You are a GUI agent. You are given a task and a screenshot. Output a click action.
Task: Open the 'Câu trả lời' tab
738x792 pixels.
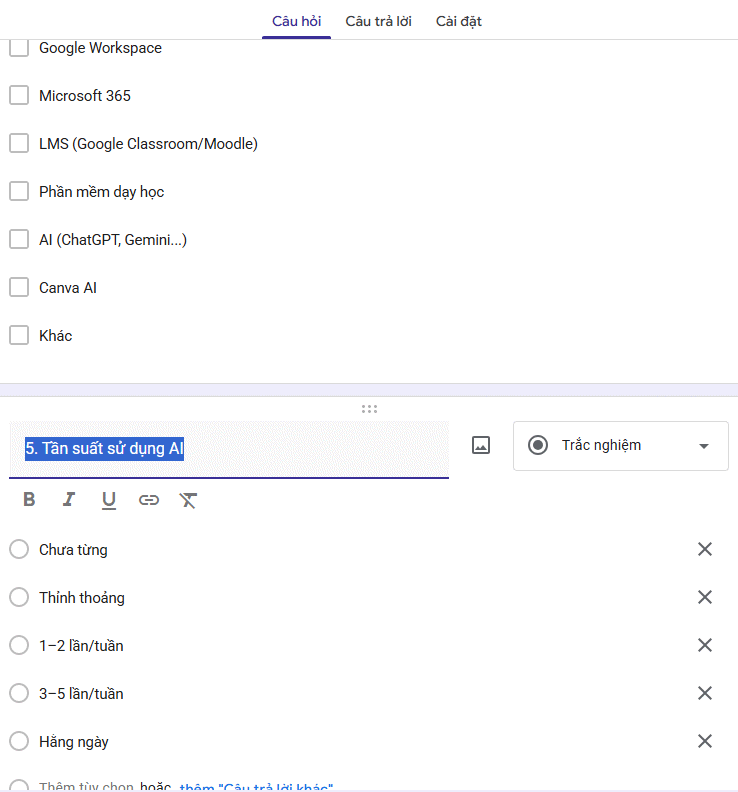tap(378, 21)
